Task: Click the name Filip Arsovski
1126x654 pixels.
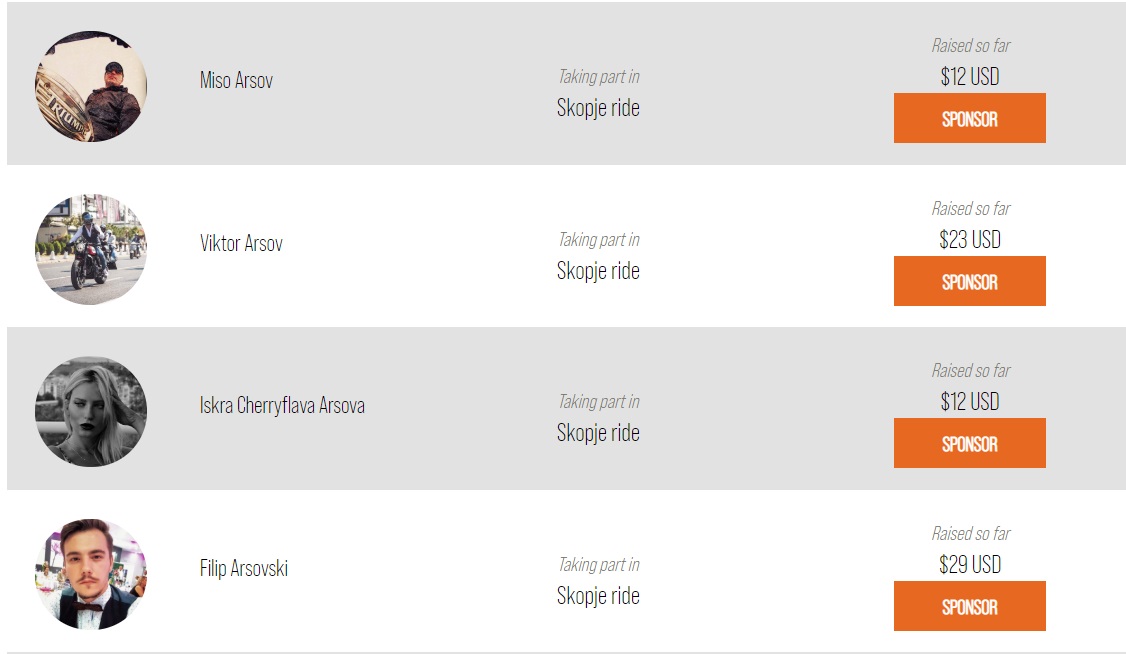Action: point(244,568)
